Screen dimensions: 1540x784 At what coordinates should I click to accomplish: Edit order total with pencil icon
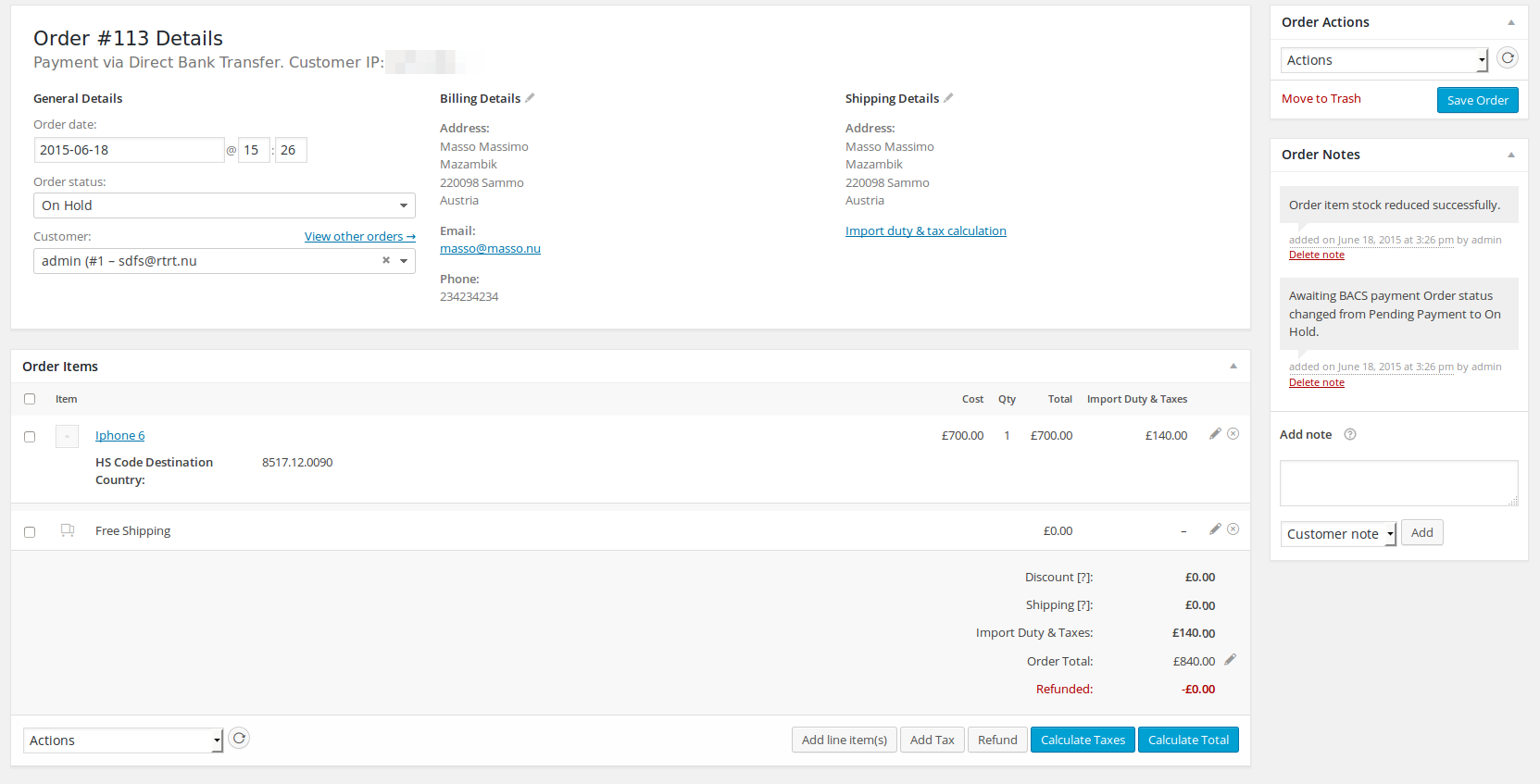click(1231, 660)
